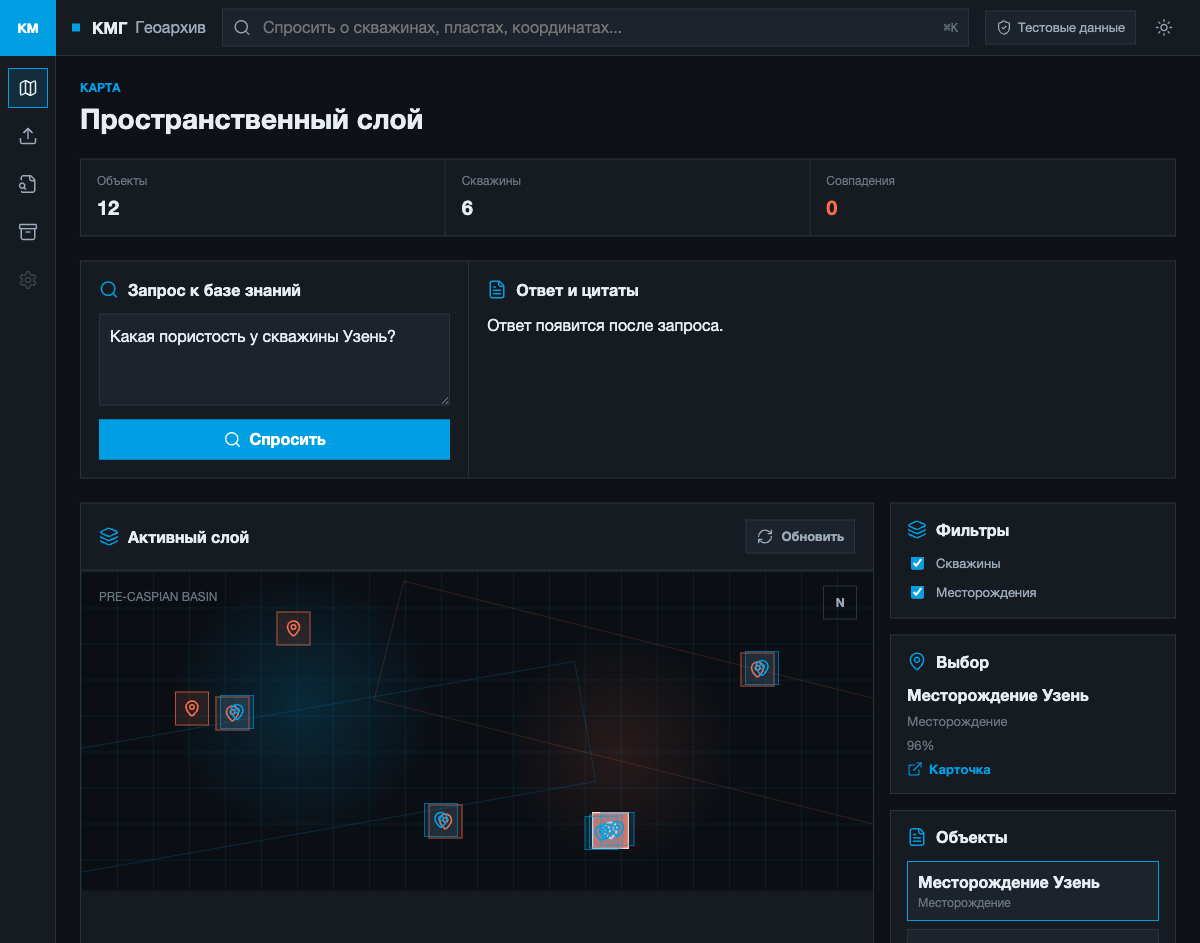Open the Map section in sidebar
This screenshot has width=1200, height=943.
[28, 88]
